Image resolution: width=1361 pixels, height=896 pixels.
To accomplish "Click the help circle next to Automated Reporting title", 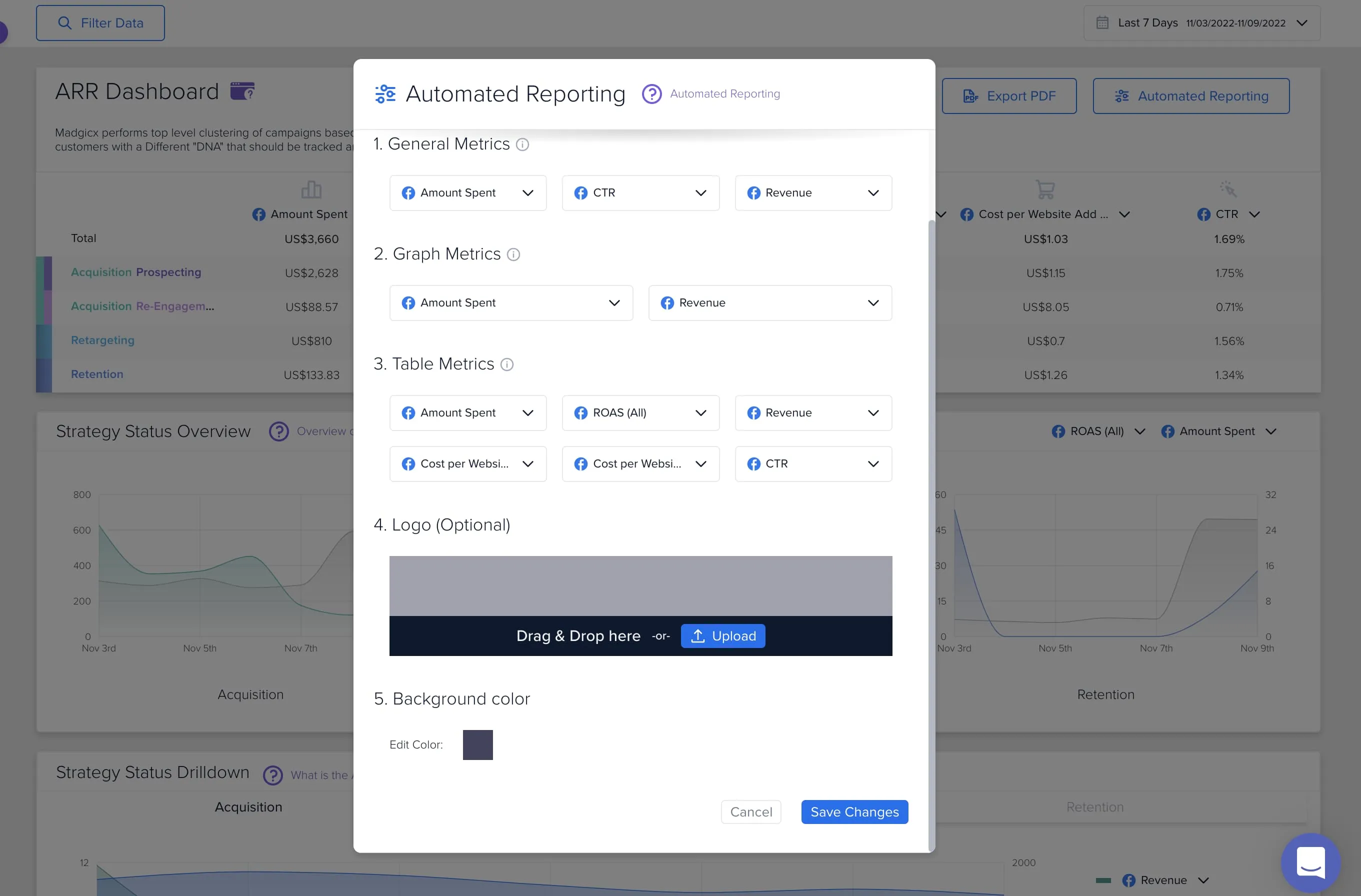I will [x=651, y=93].
